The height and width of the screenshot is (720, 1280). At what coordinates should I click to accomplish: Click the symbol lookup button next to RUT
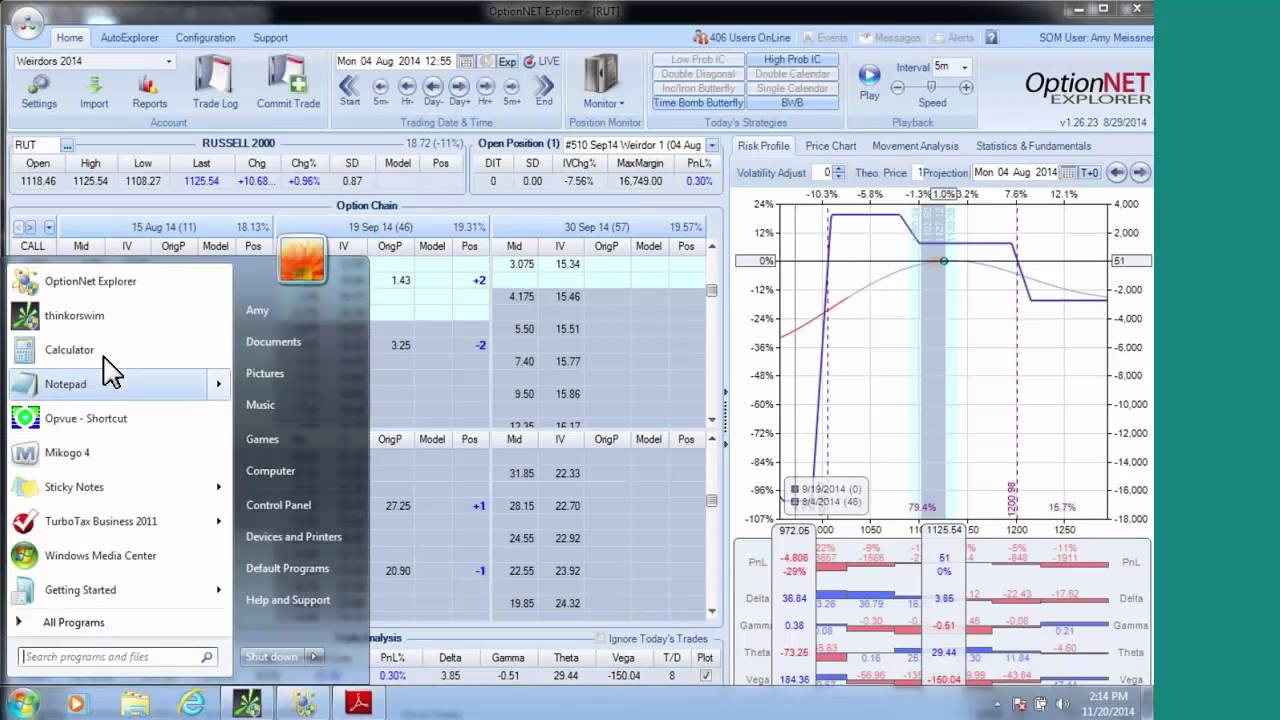coord(66,145)
